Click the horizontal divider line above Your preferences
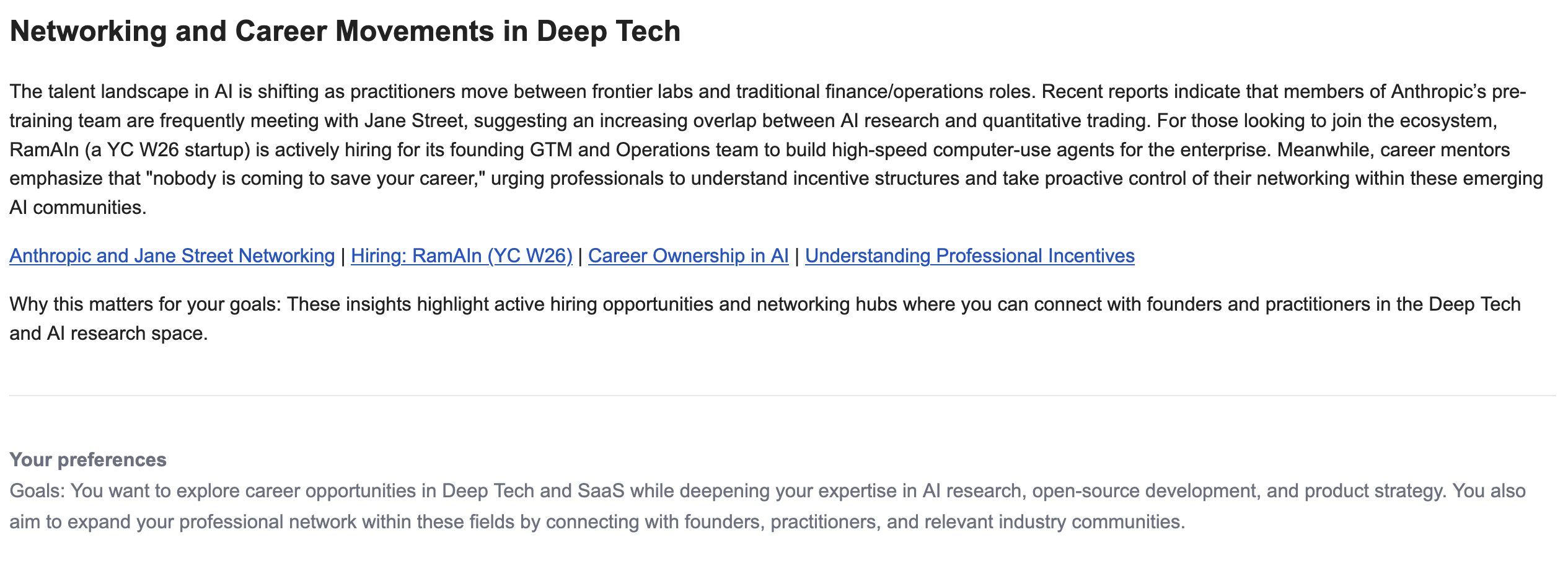1568x563 pixels. pos(783,395)
